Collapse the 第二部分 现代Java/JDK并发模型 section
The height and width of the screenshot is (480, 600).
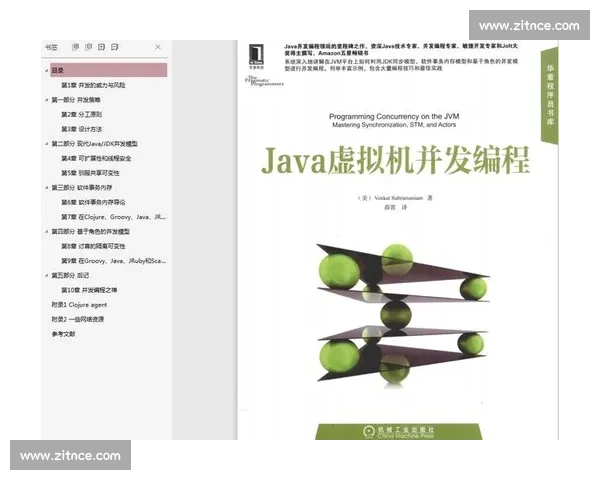click(46, 144)
